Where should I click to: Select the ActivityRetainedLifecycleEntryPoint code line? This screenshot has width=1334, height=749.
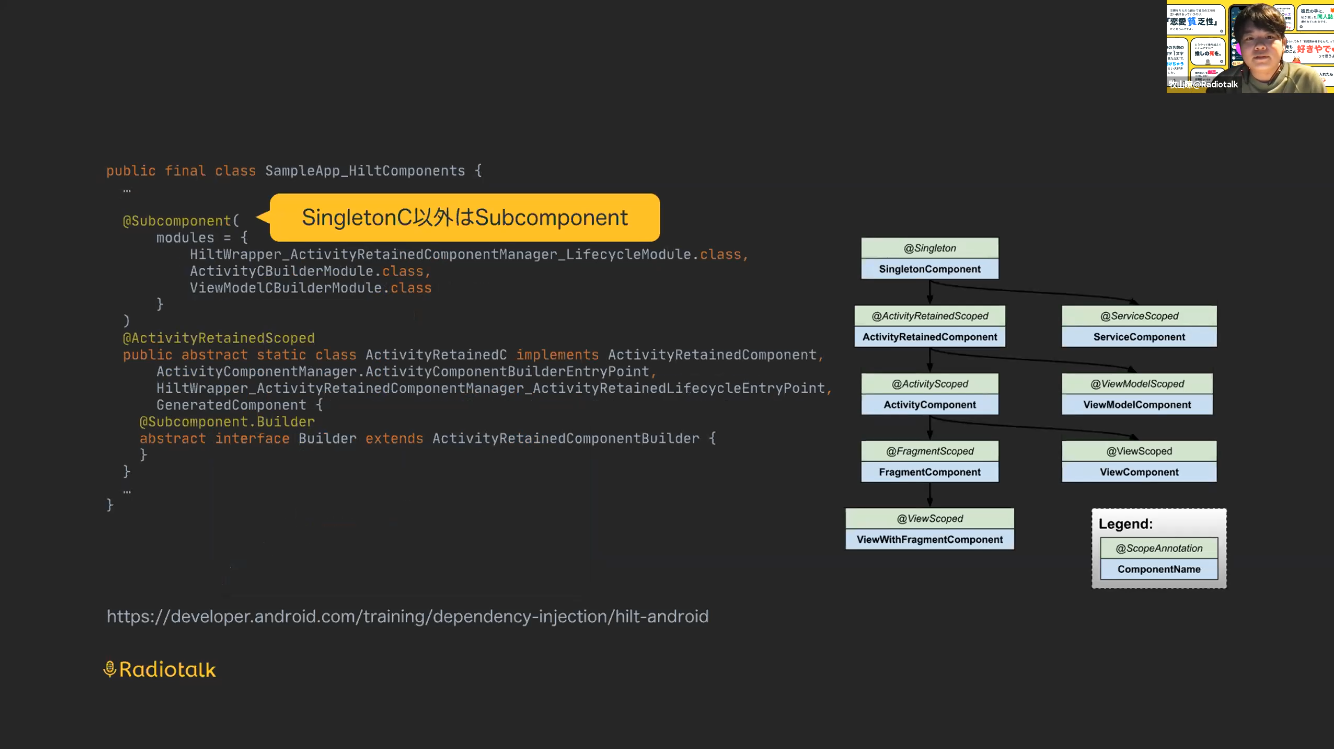[x=495, y=388]
